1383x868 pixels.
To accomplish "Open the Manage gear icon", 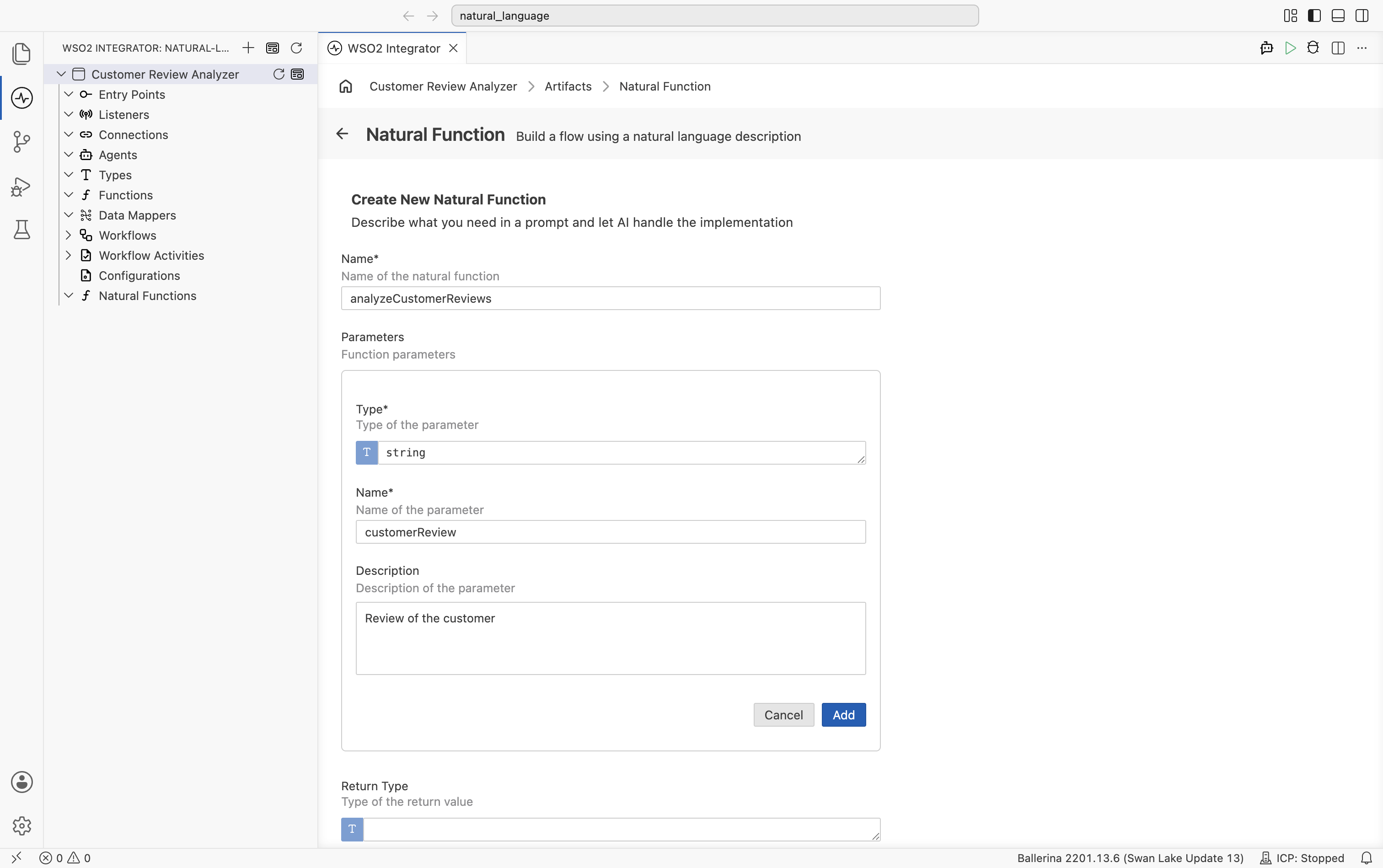I will [22, 826].
